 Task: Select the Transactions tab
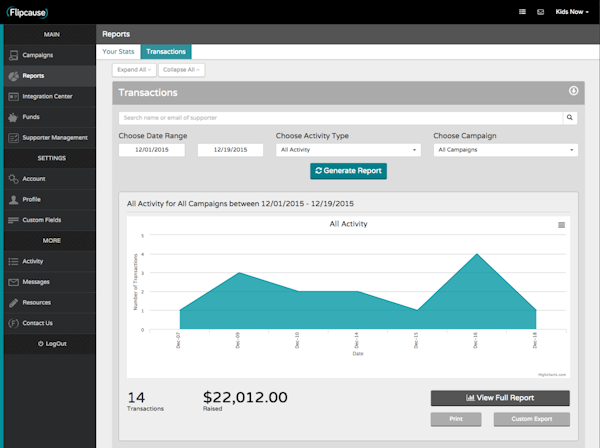pos(166,50)
